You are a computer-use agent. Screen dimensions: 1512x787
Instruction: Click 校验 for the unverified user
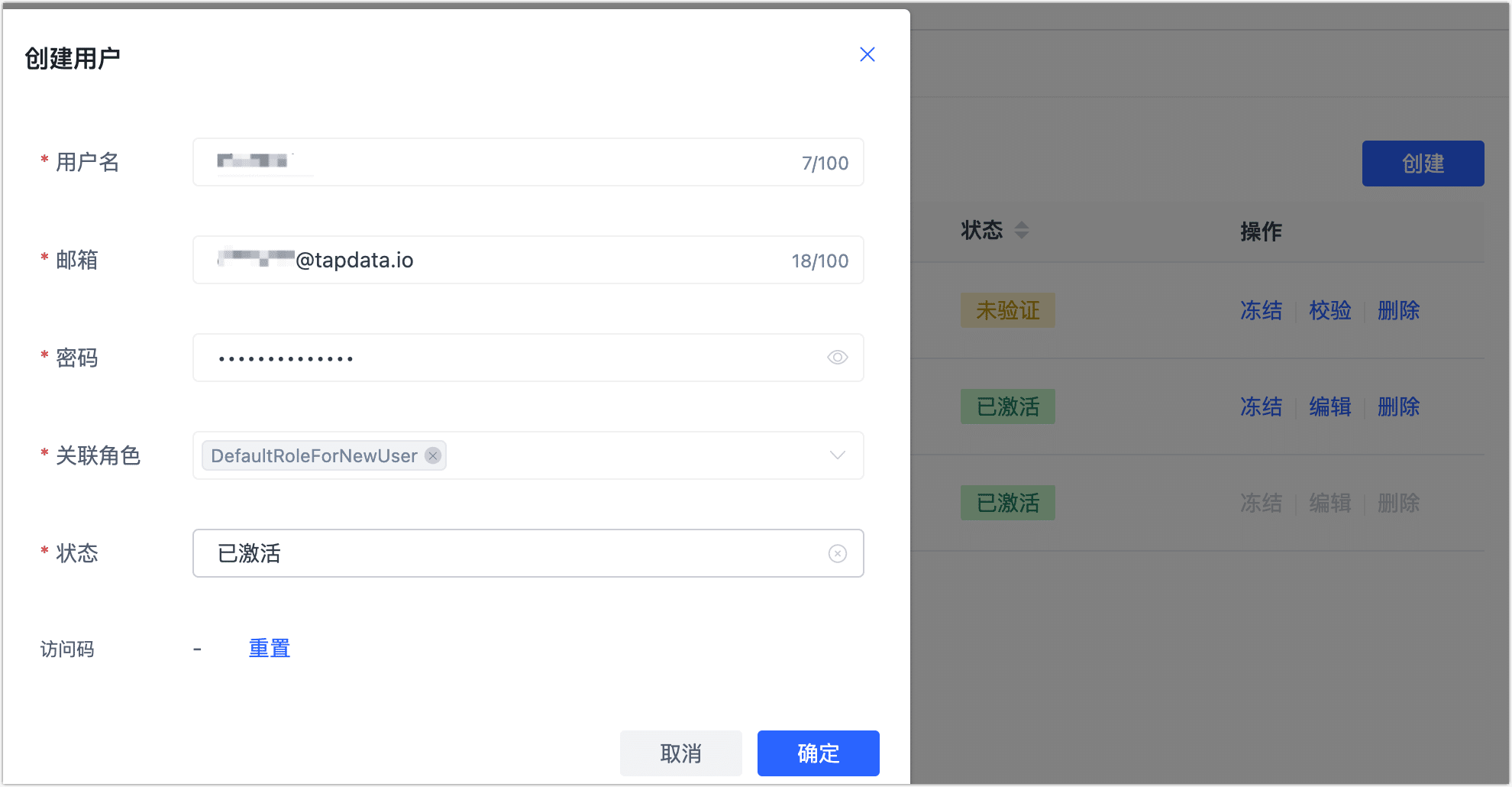tap(1329, 310)
